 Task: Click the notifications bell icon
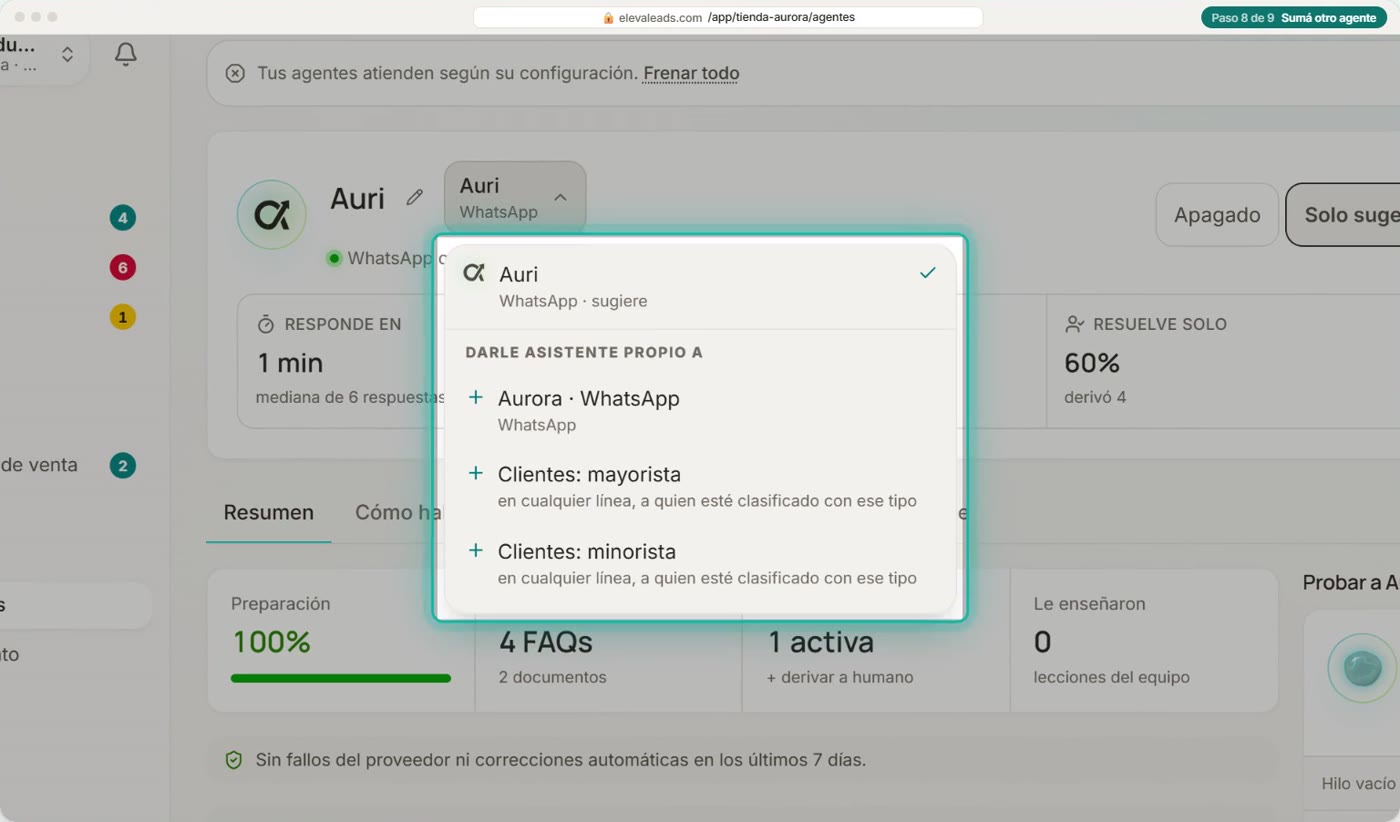pos(126,54)
